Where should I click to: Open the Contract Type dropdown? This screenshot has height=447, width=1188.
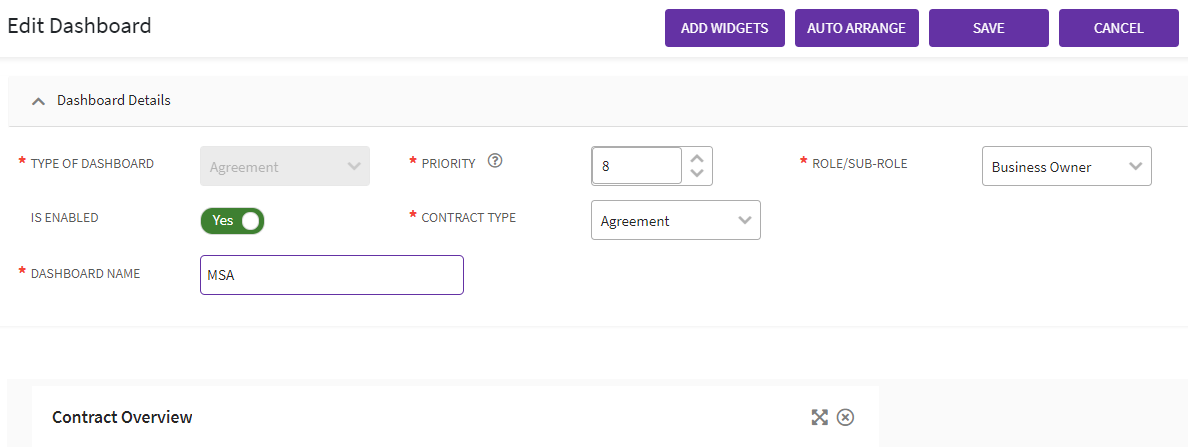click(x=675, y=221)
